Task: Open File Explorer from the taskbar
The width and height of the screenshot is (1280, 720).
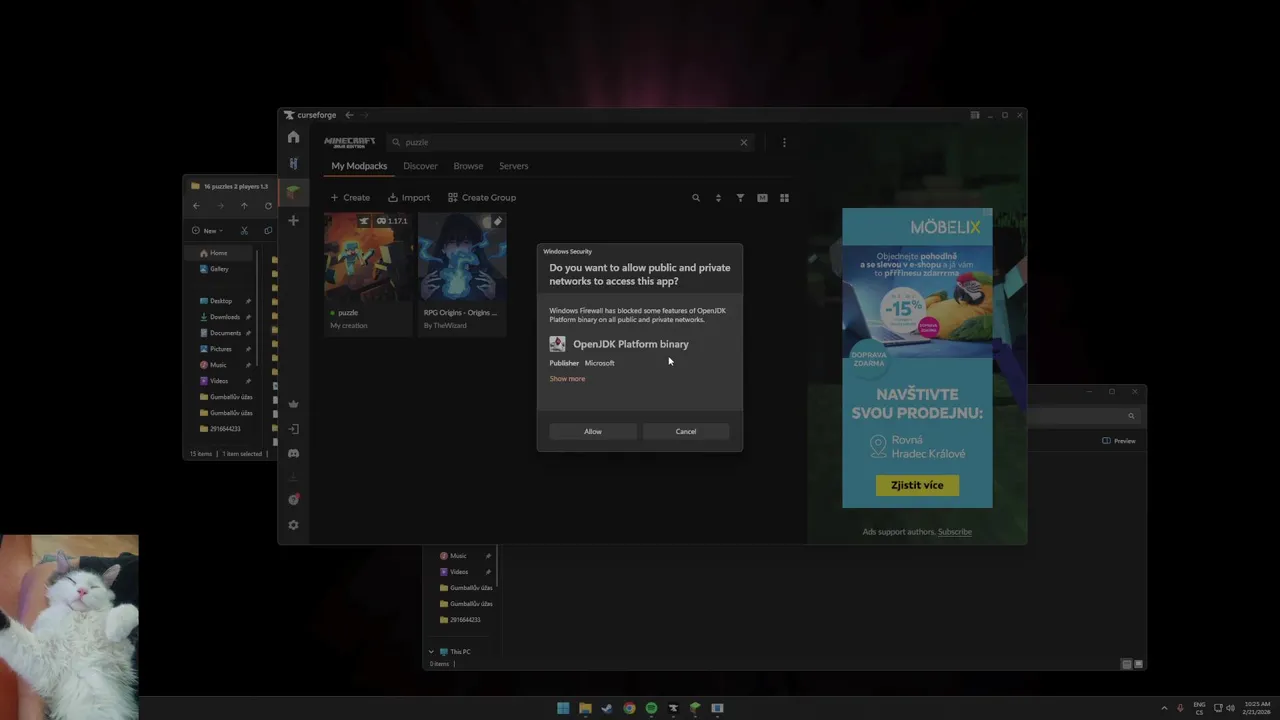Action: click(585, 708)
